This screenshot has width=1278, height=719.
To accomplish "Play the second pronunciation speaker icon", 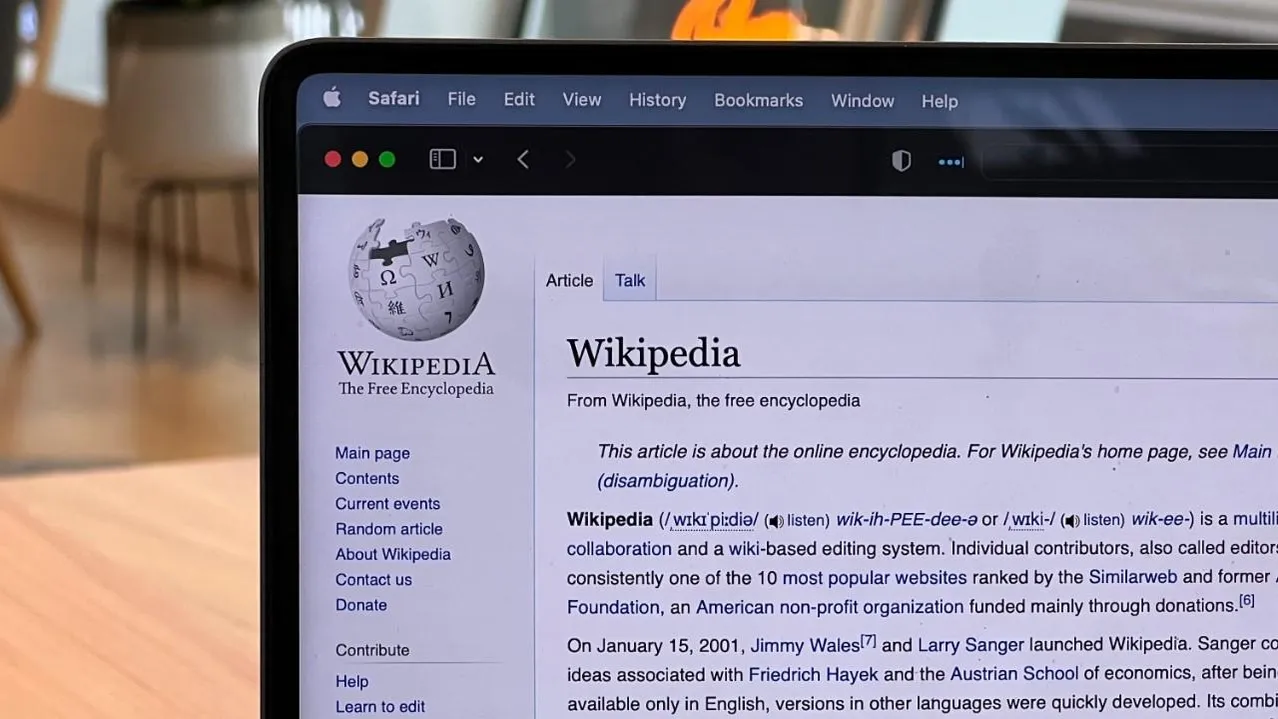I will click(x=1071, y=520).
